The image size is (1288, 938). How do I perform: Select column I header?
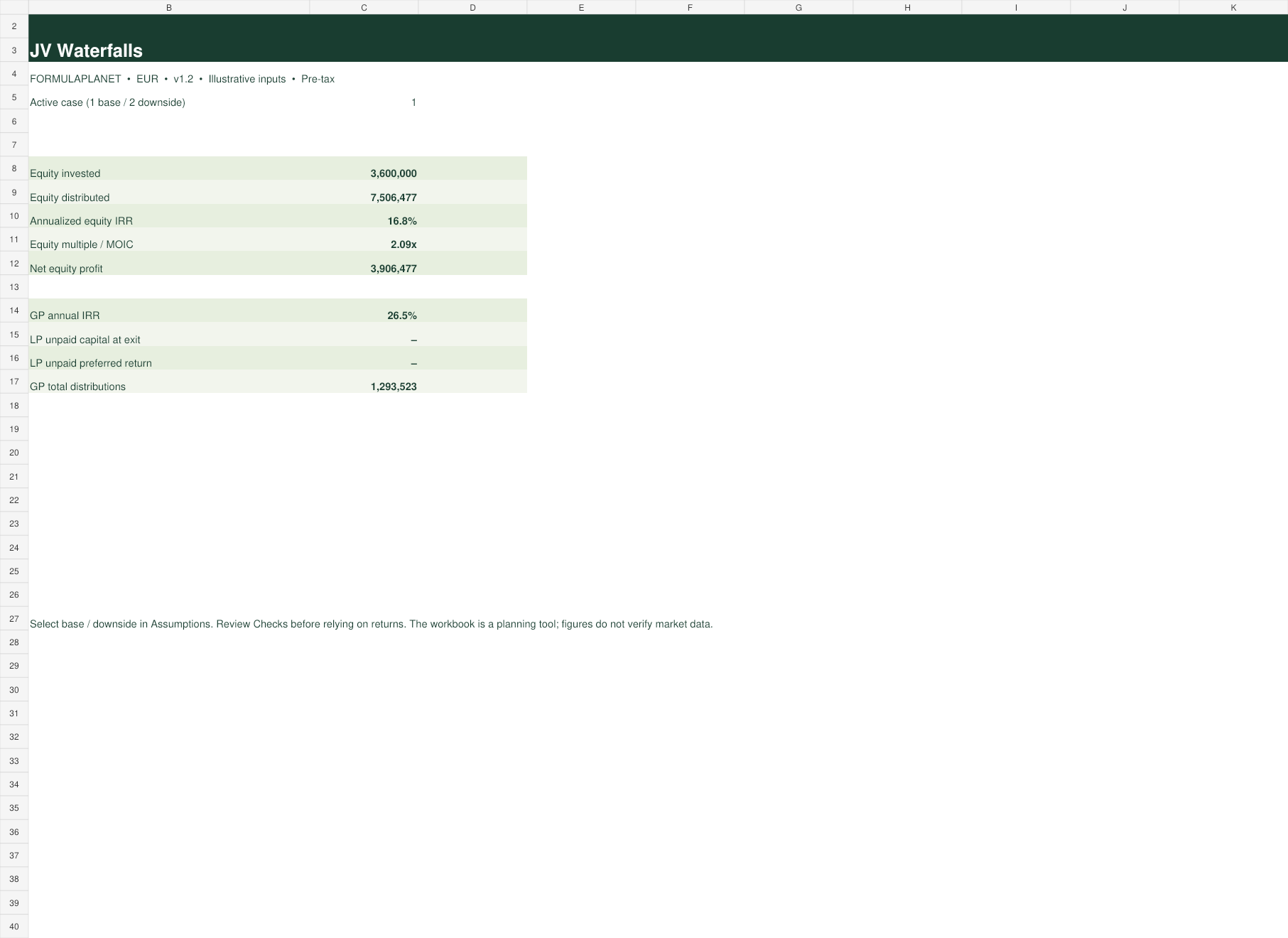[1016, 7]
